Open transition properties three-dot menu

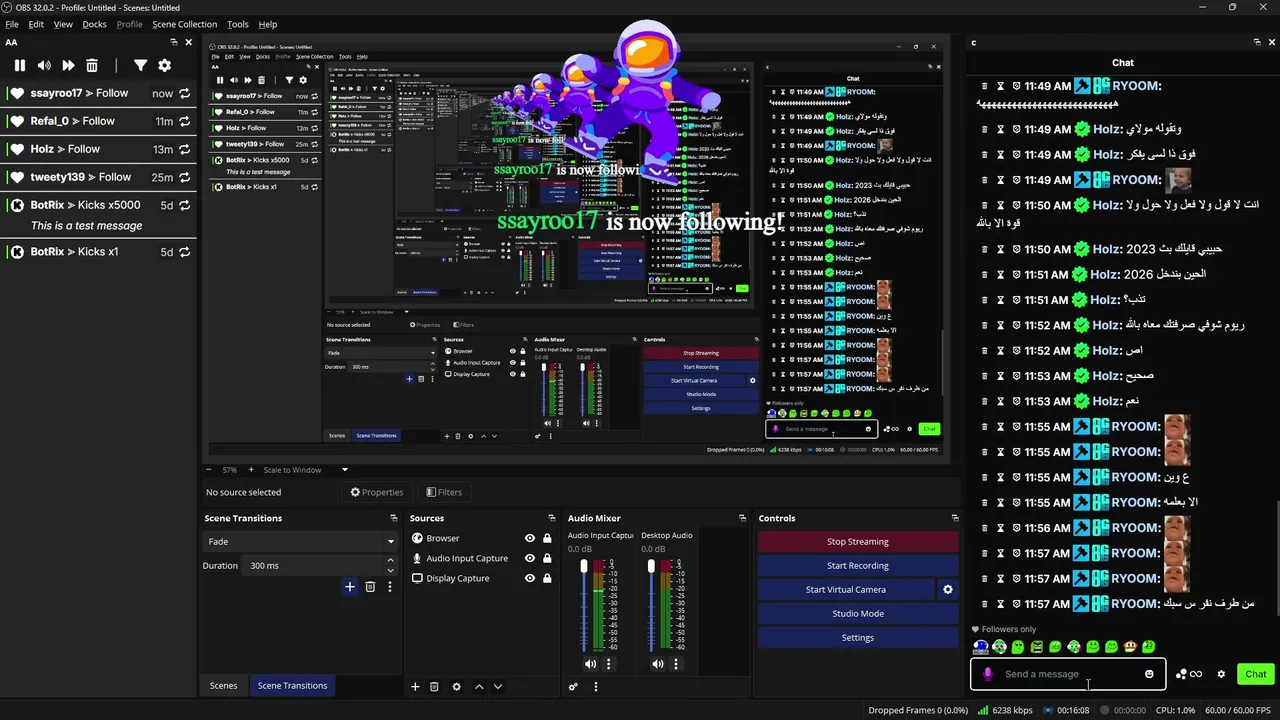(390, 587)
